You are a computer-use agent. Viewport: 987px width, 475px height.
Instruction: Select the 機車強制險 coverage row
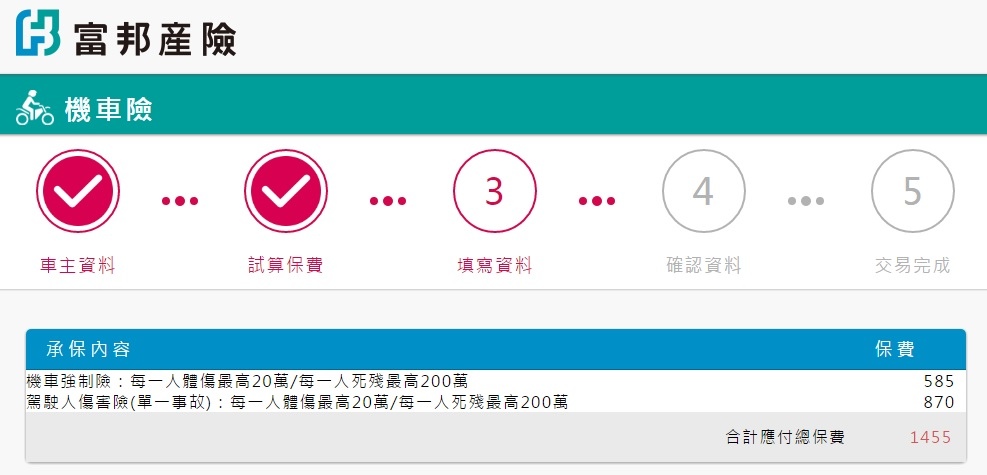(495, 381)
